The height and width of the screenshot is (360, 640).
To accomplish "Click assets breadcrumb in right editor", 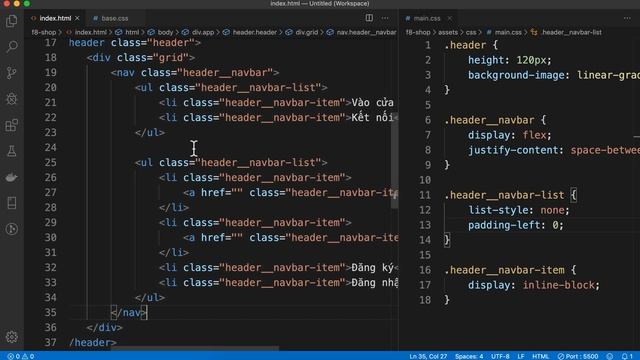I will (x=448, y=32).
